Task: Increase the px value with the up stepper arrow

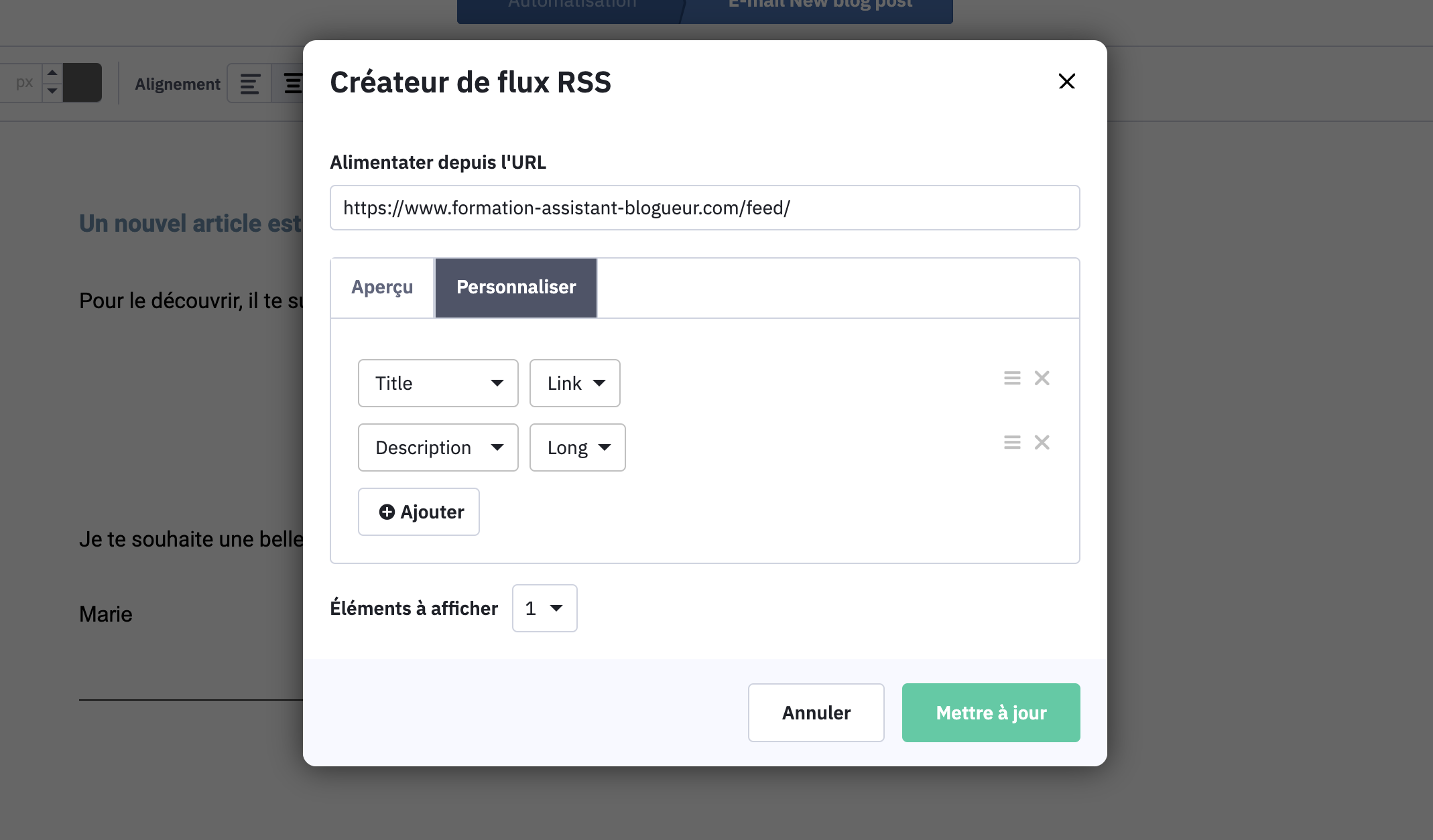Action: [x=52, y=73]
